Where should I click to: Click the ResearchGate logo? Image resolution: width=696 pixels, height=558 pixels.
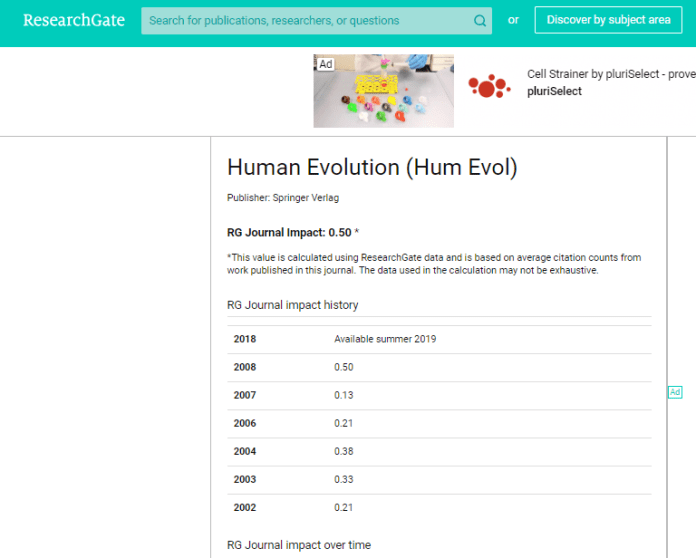pos(70,20)
